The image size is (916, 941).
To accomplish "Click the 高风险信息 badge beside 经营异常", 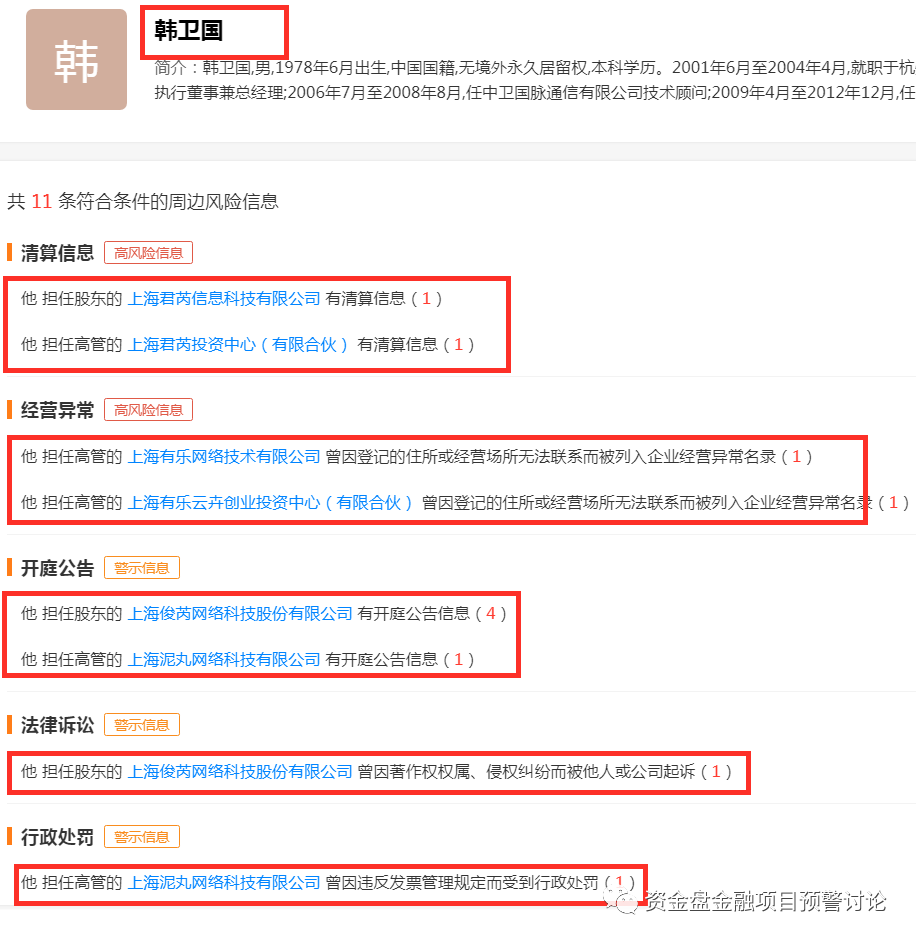I will click(x=148, y=409).
